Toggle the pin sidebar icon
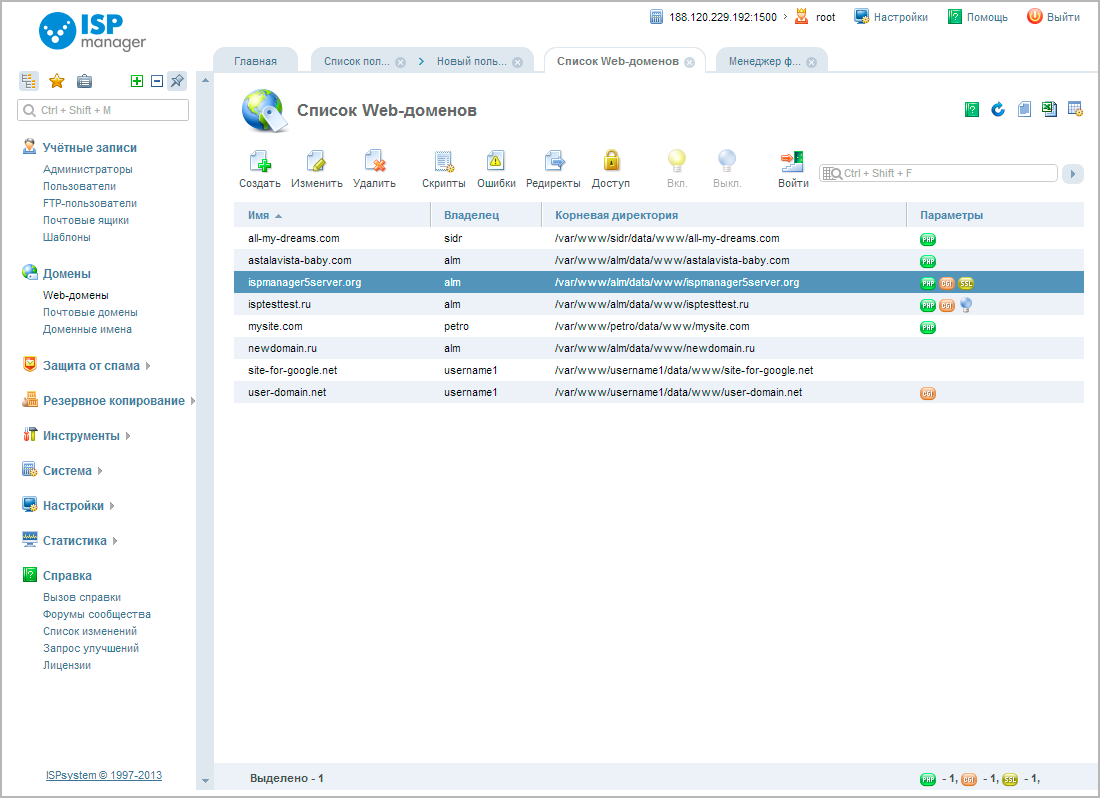Image resolution: width=1100 pixels, height=798 pixels. click(x=177, y=81)
